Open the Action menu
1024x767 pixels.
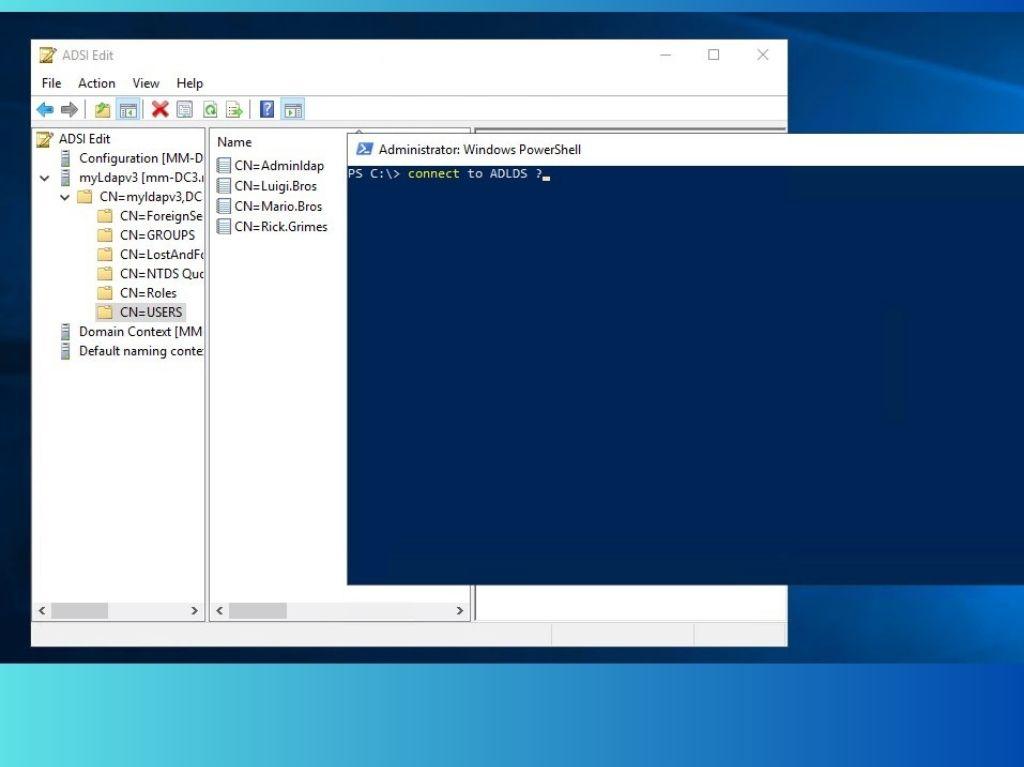coord(97,83)
